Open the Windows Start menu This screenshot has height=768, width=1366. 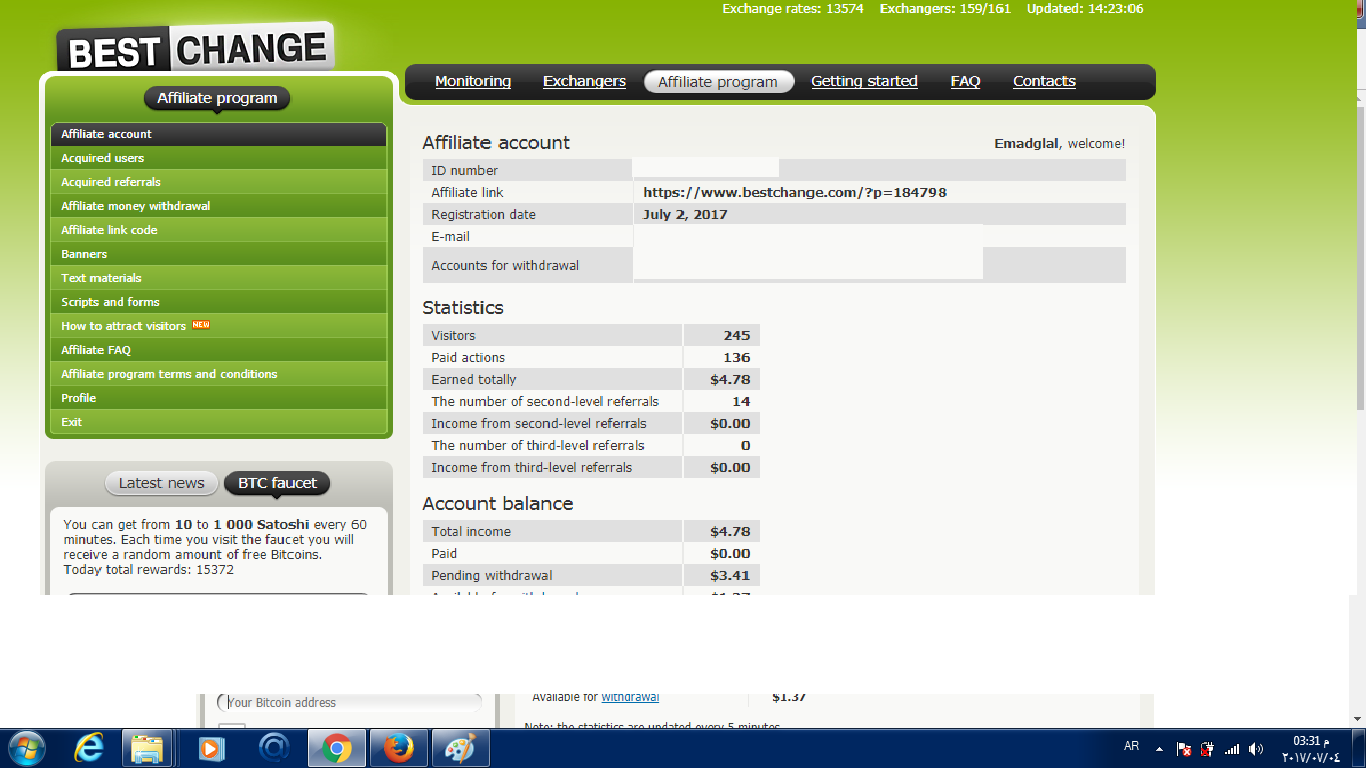coord(26,748)
